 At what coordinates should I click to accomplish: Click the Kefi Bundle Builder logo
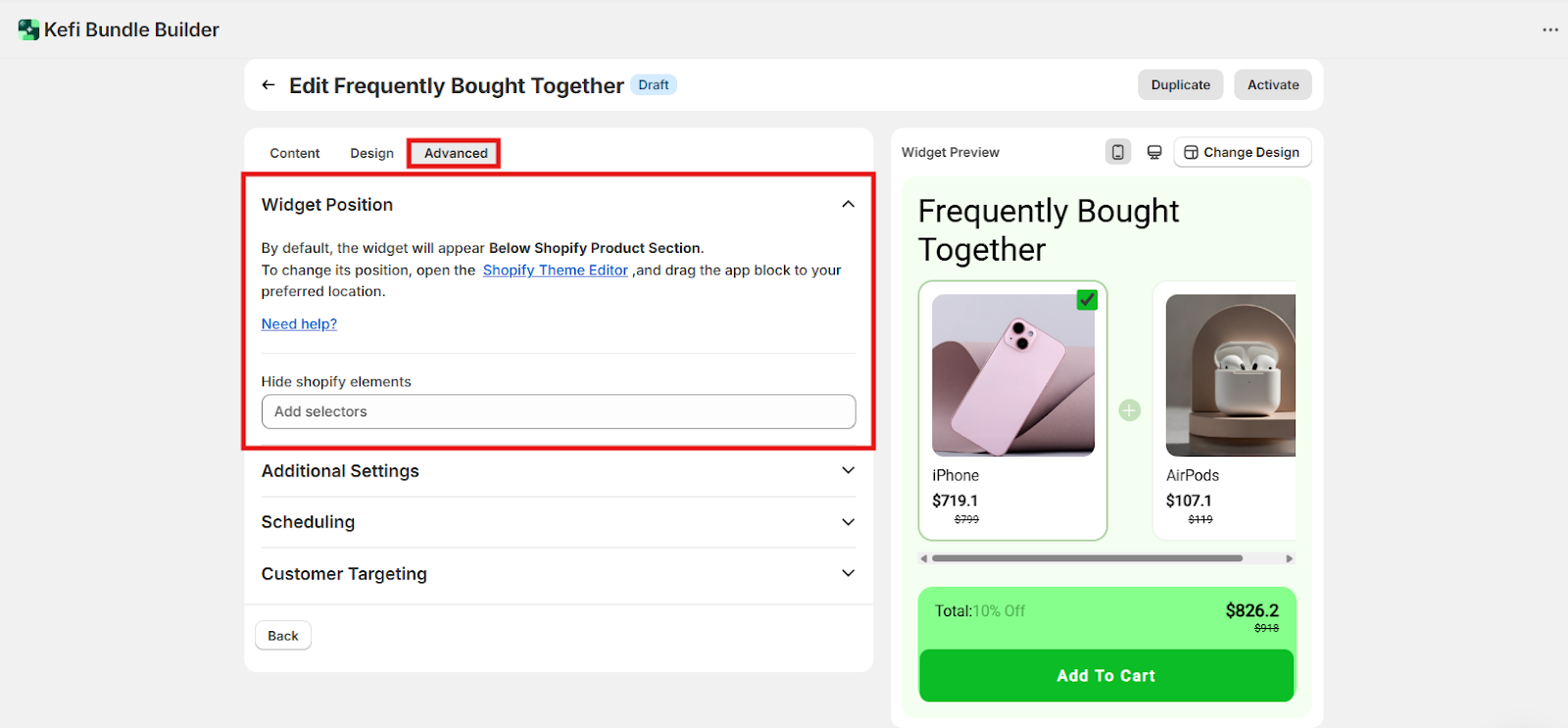(28, 30)
